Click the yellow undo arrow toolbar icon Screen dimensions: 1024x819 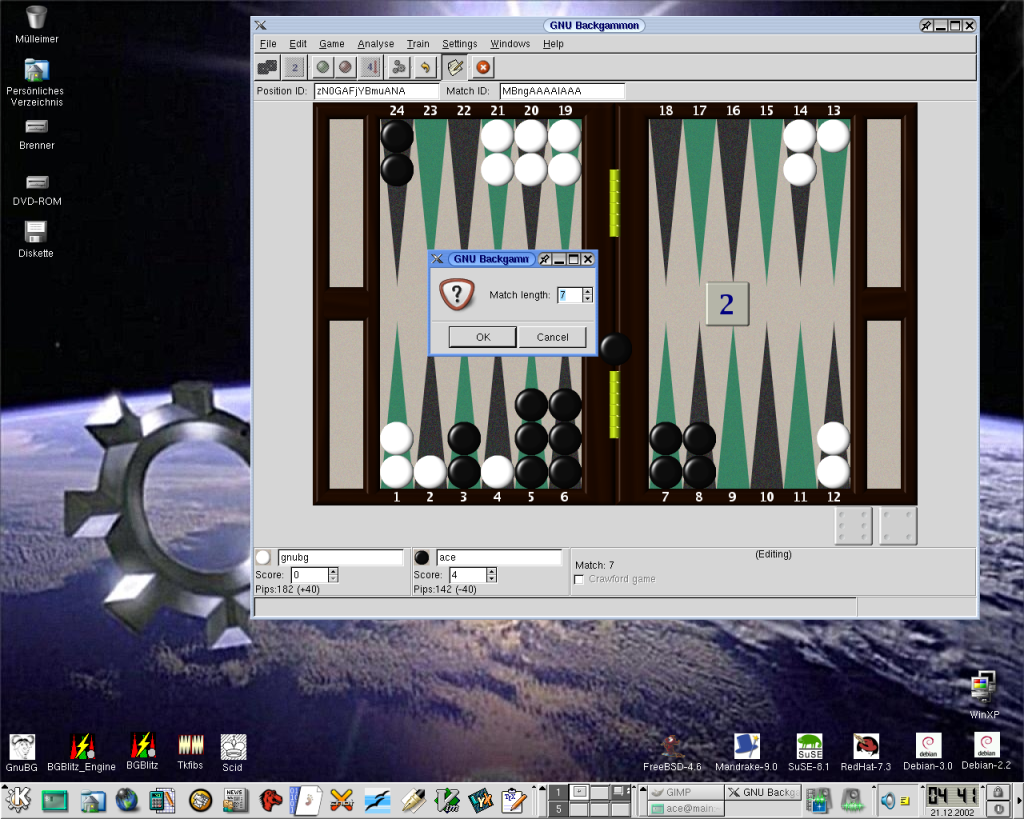425,67
